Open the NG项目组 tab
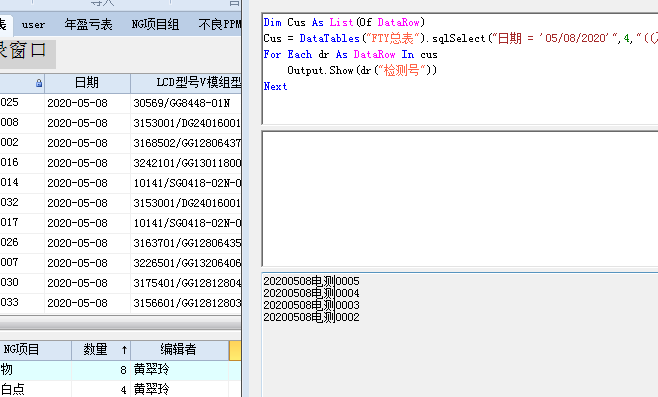The height and width of the screenshot is (397, 658). pos(155,25)
